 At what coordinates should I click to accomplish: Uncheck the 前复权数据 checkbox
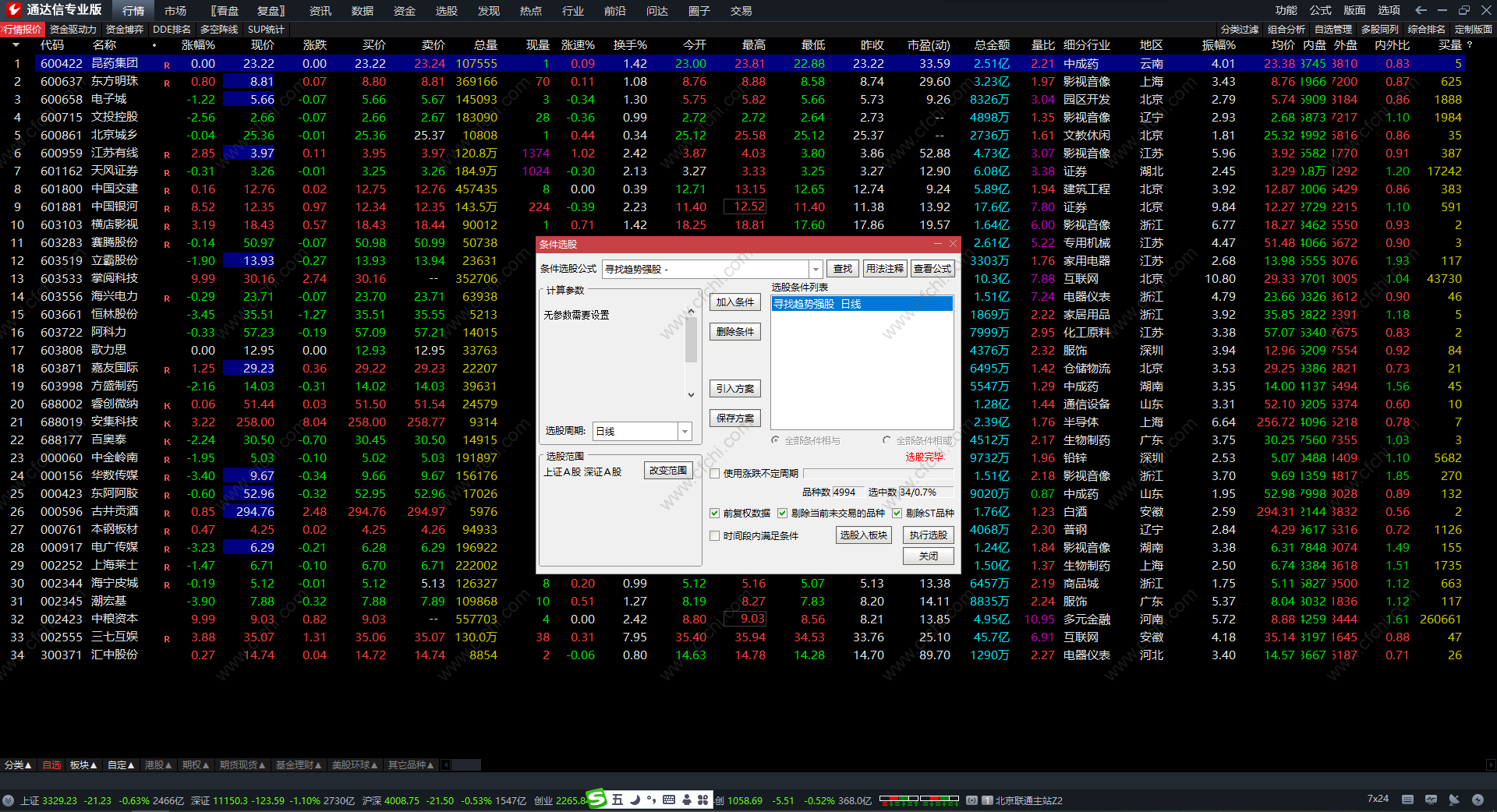point(714,513)
